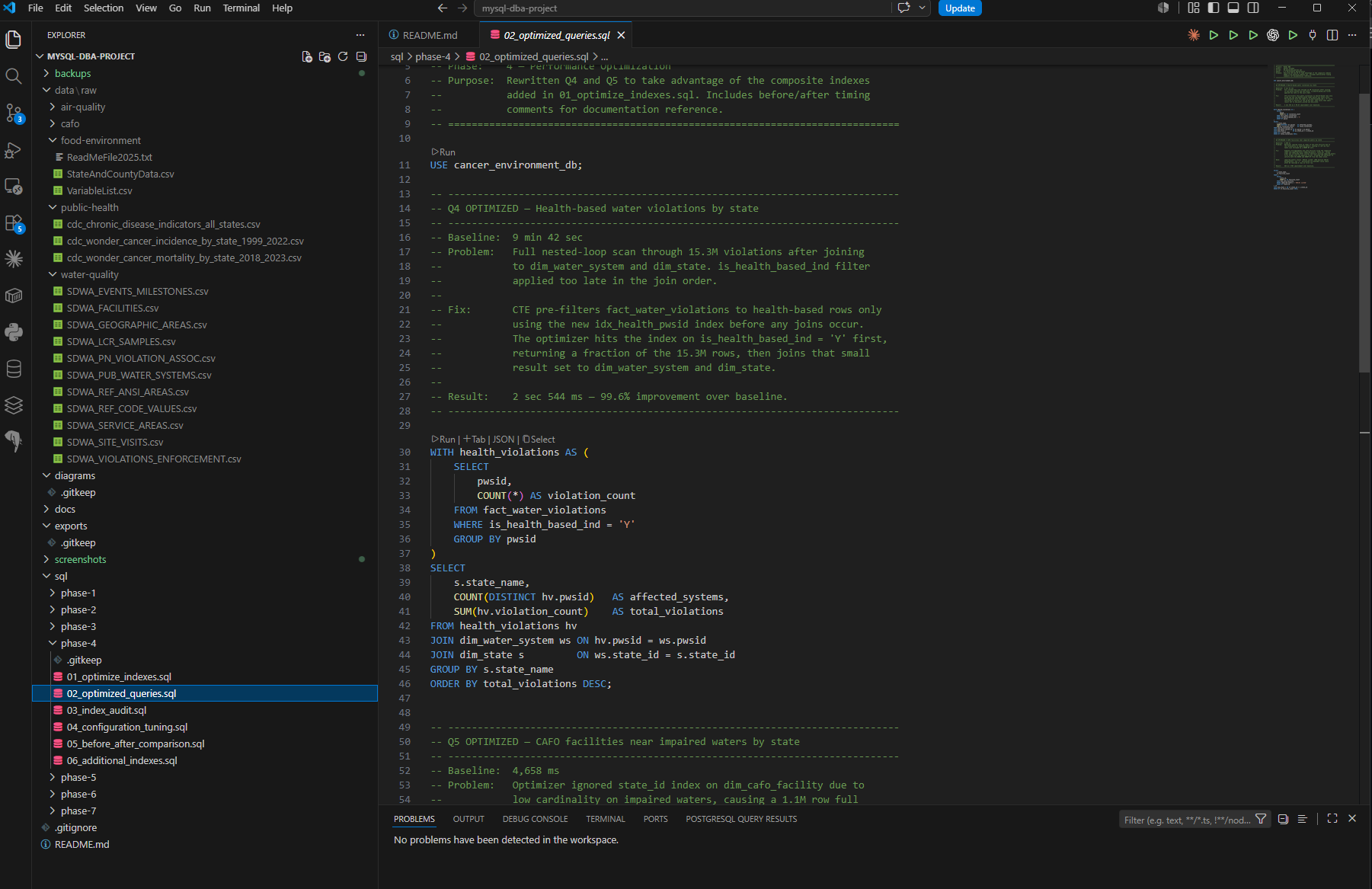The height and width of the screenshot is (889, 1372).
Task: Click JSON codelens above the WITH query
Action: click(503, 439)
